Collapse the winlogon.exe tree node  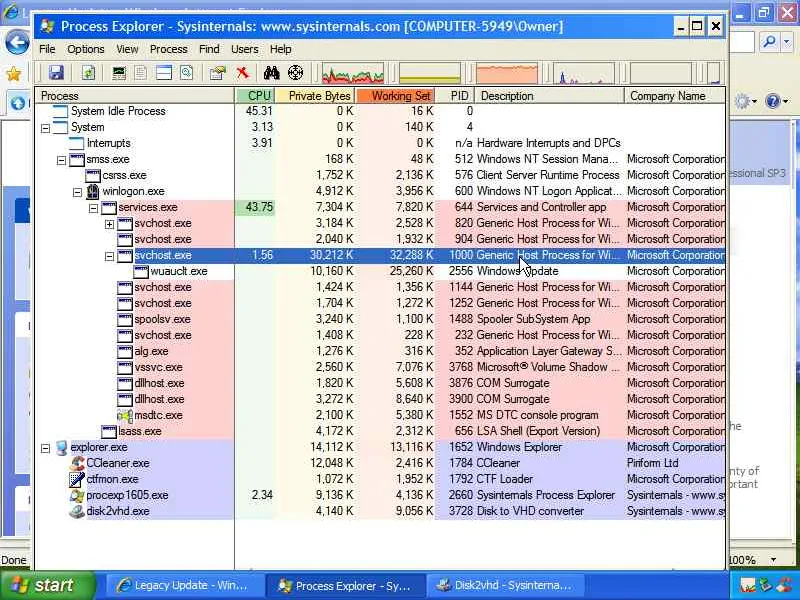coord(77,192)
